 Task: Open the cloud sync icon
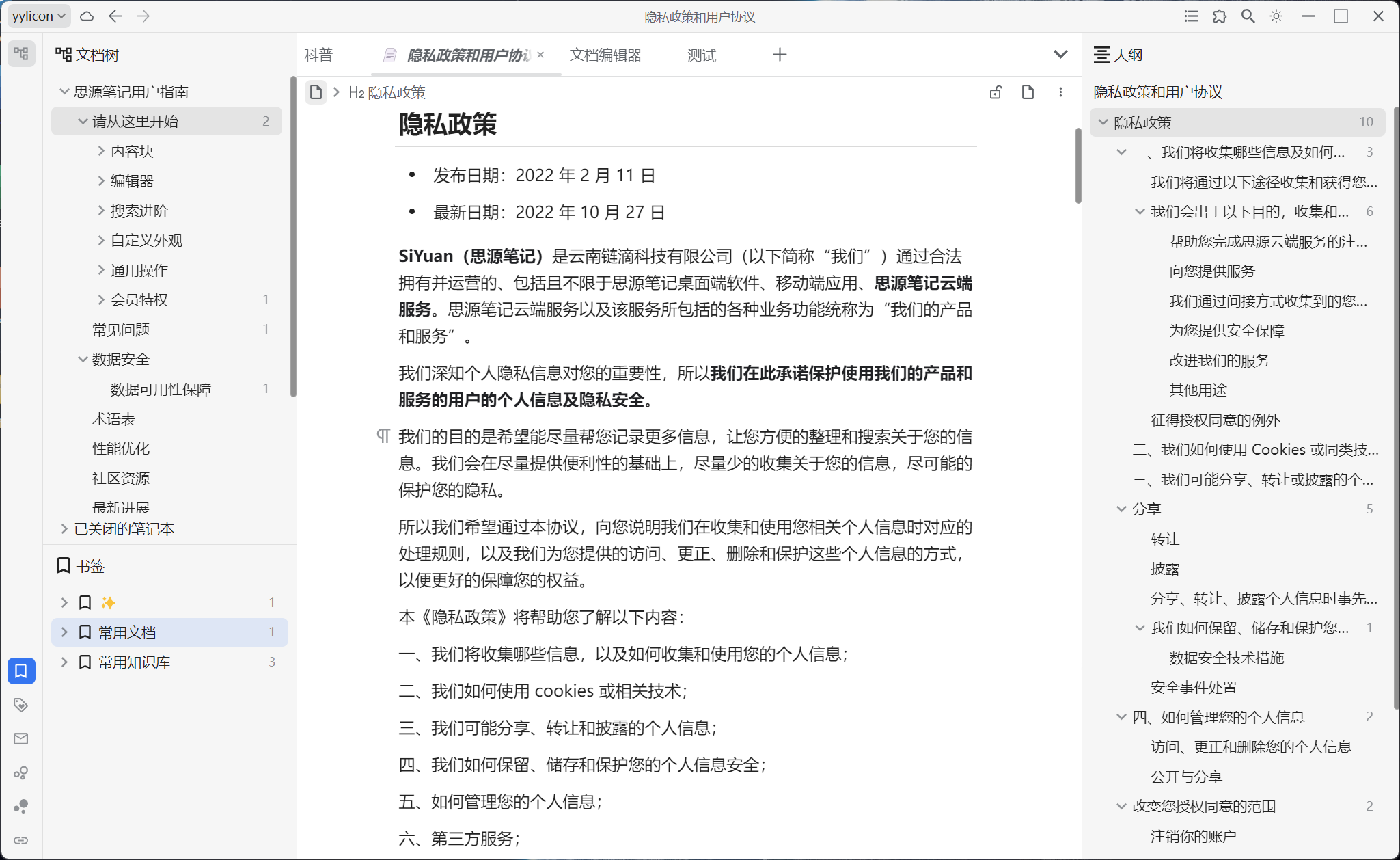tap(87, 16)
